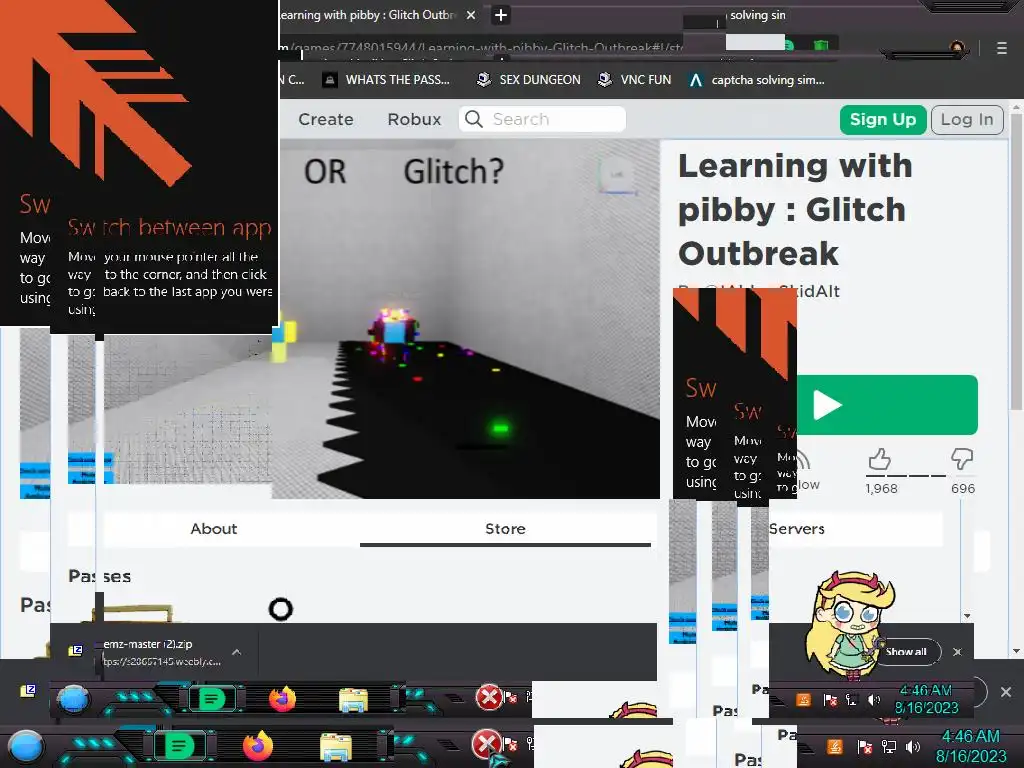The image size is (1024, 768).
Task: Close the downloads bar with X
Action: click(x=957, y=652)
